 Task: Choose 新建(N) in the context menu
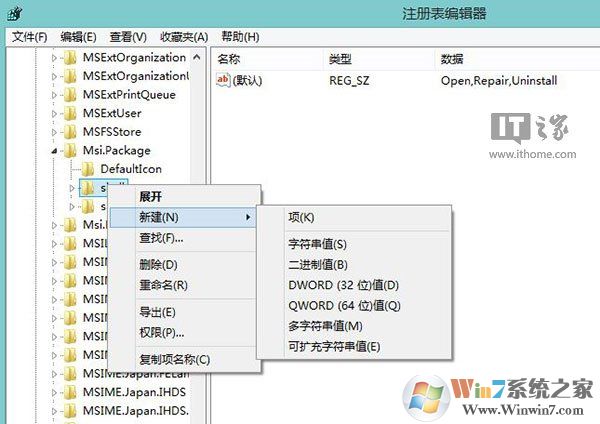[184, 217]
